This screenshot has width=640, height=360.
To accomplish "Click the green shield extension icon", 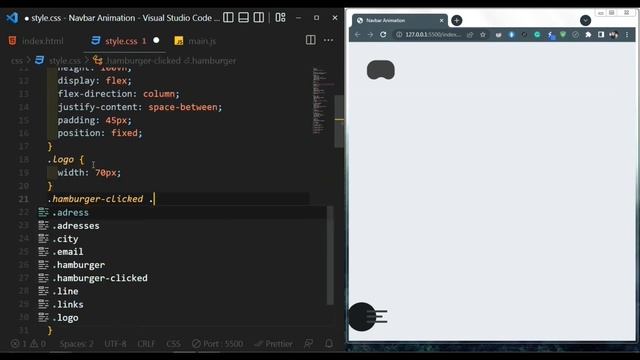I will point(563,35).
